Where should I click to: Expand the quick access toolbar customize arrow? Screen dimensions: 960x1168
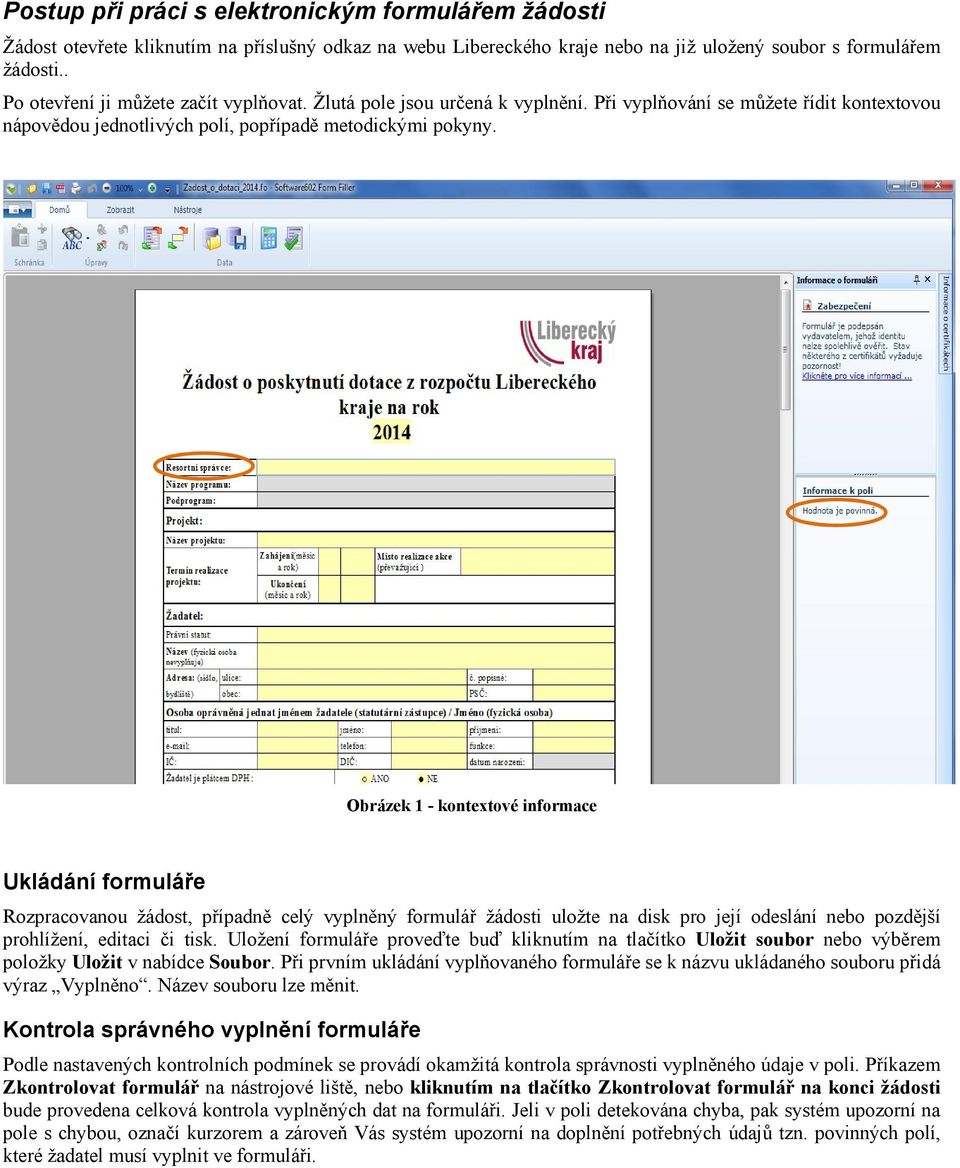168,189
